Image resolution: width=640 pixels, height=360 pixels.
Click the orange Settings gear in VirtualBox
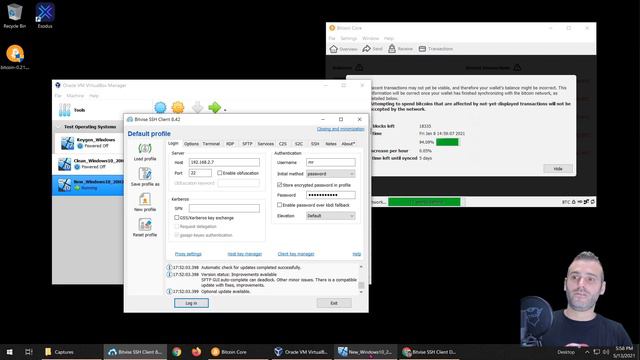click(178, 107)
